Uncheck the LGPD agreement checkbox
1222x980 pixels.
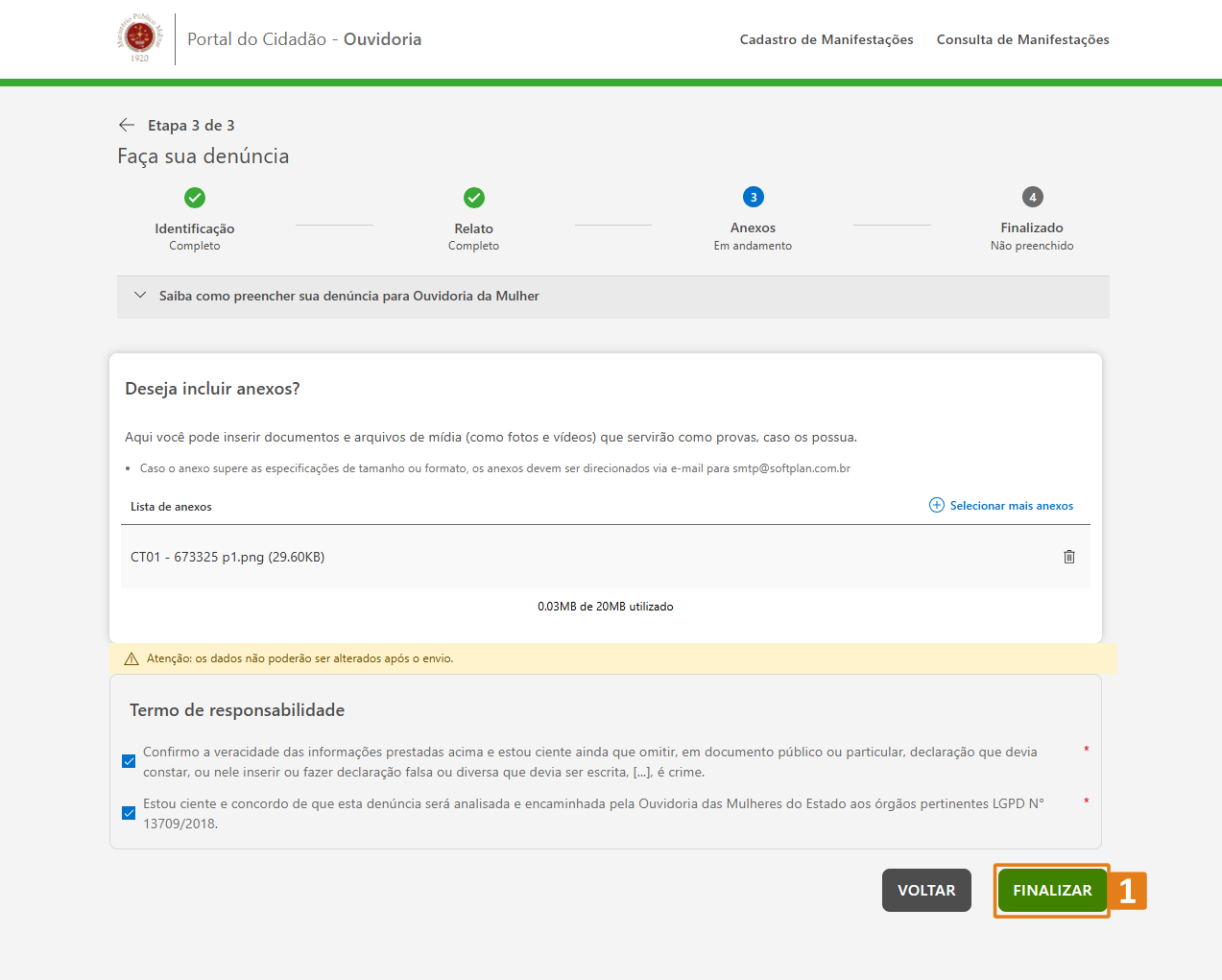[129, 813]
